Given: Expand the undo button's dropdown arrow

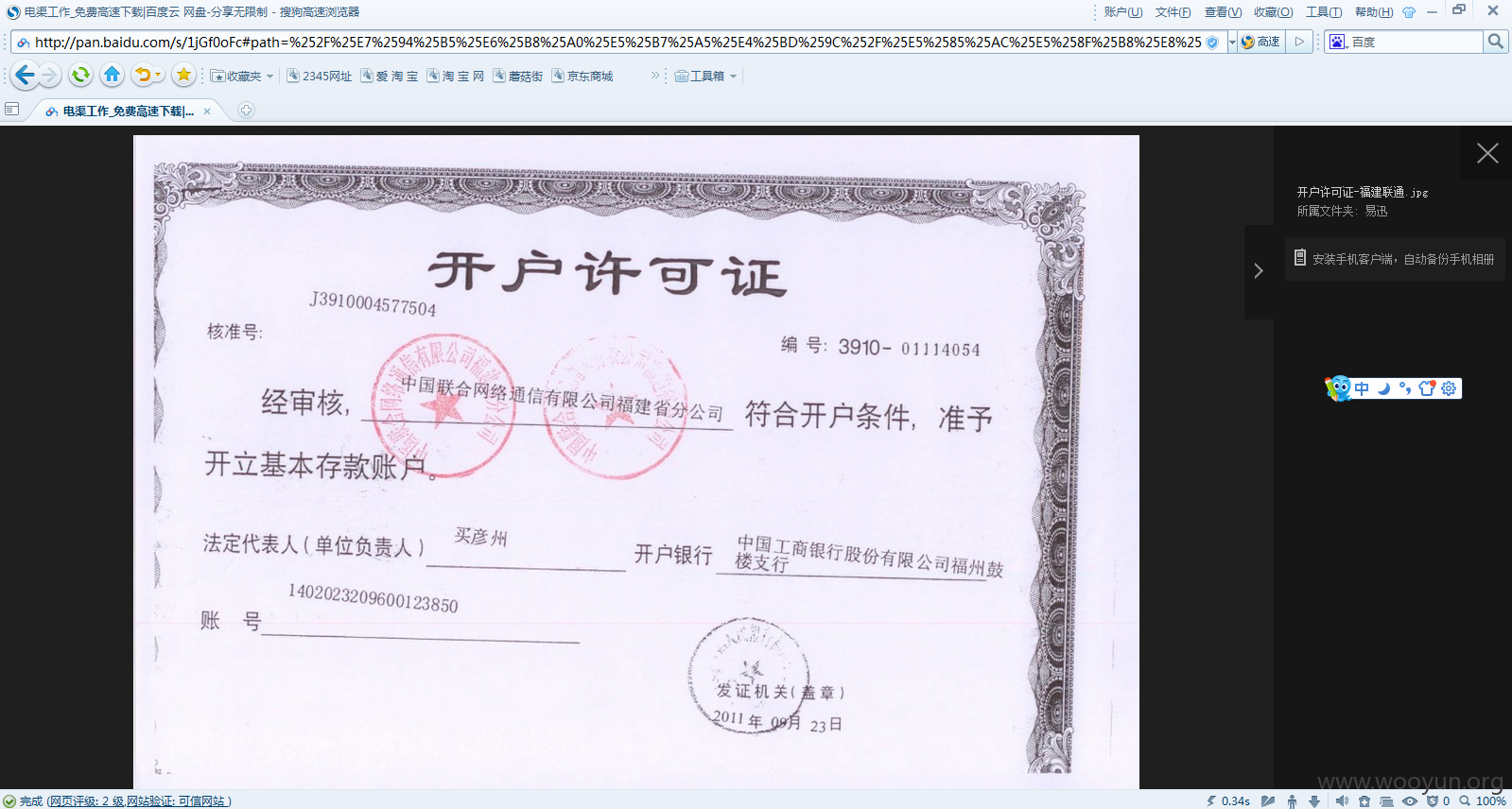Looking at the screenshot, I should (x=159, y=76).
